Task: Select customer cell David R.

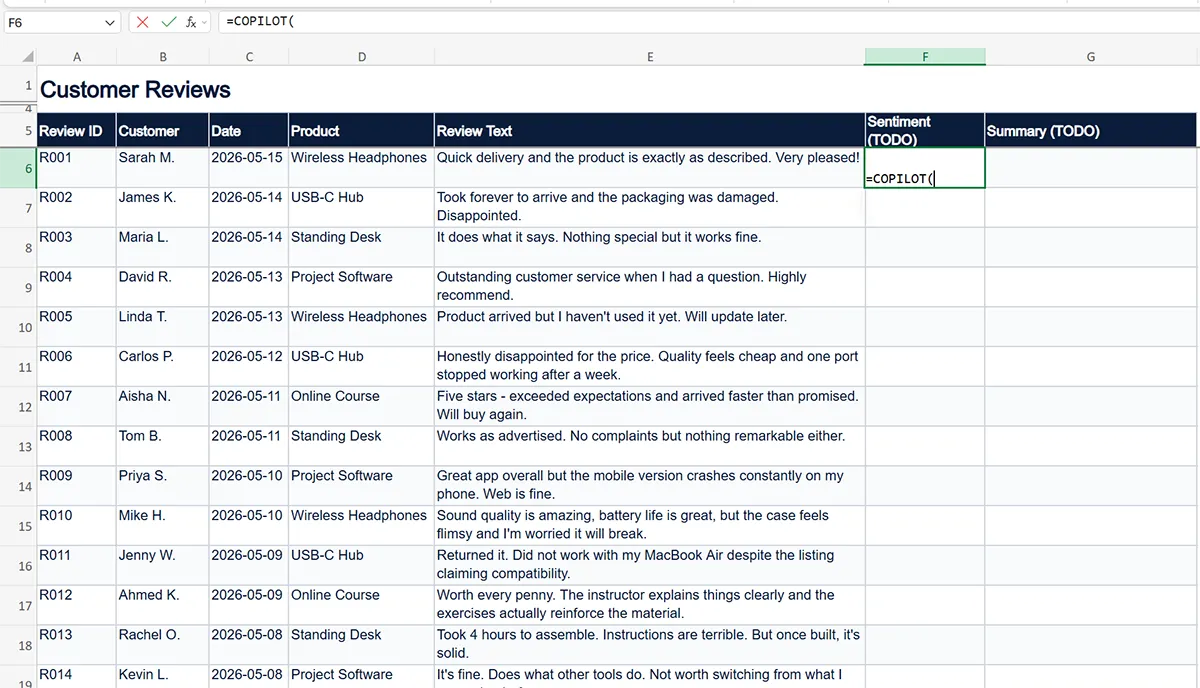Action: [163, 287]
